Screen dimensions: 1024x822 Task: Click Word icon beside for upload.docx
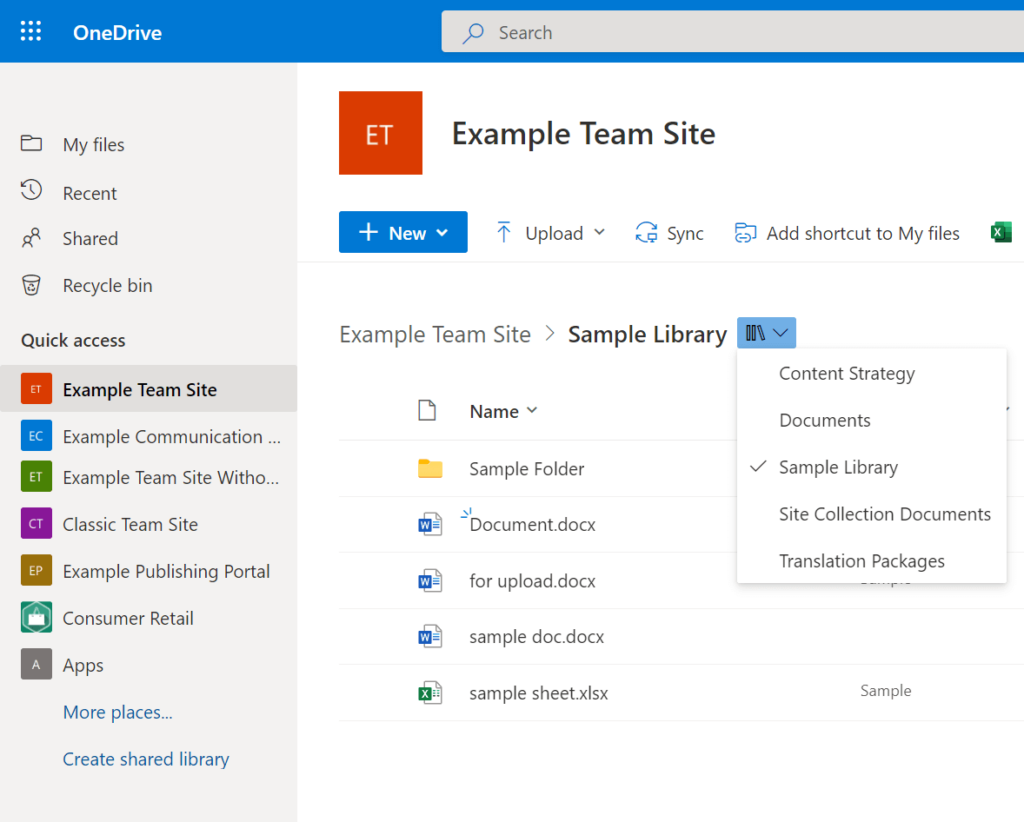[430, 580]
